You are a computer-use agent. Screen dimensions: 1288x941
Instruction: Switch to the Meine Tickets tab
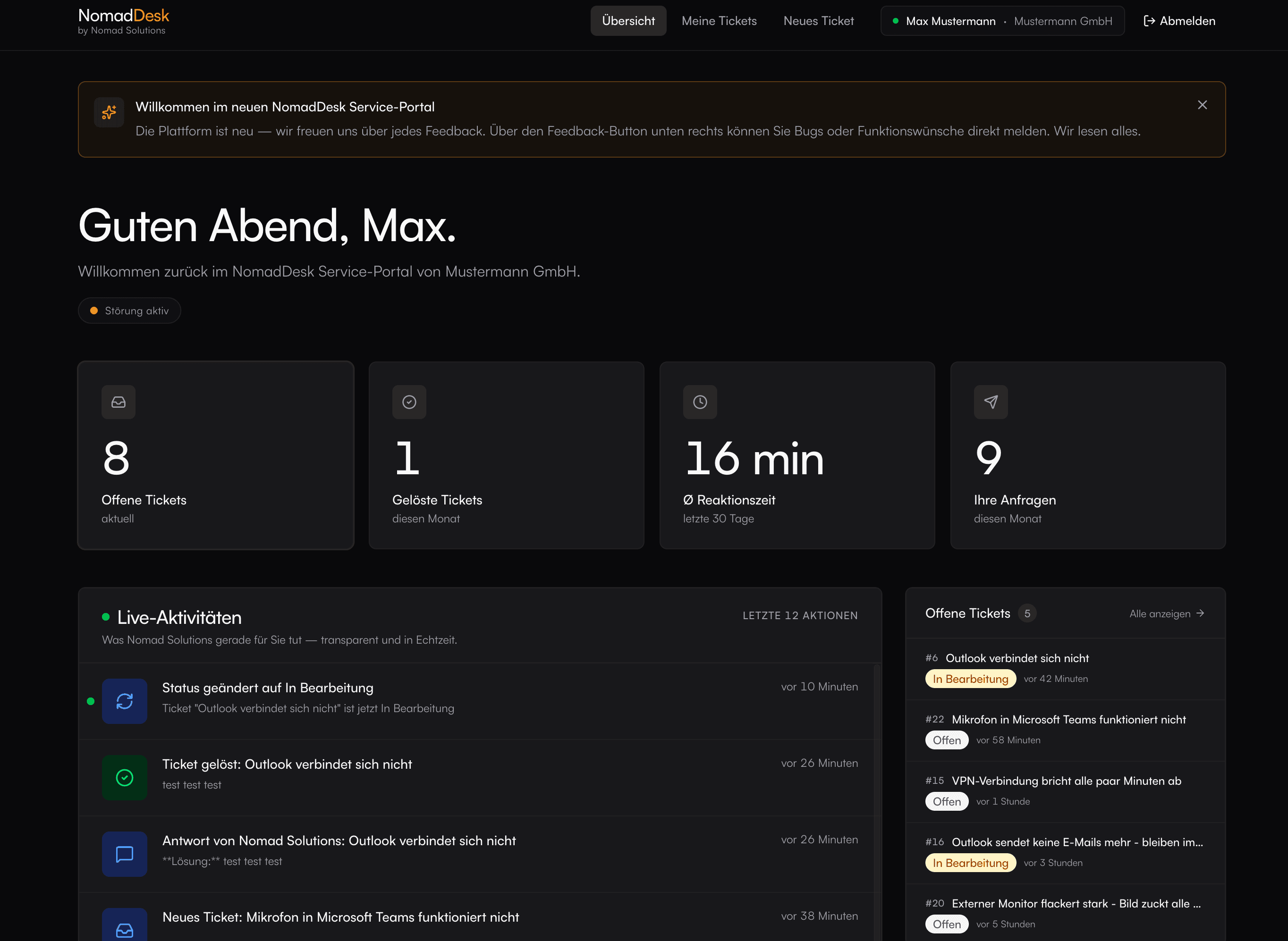(x=719, y=20)
